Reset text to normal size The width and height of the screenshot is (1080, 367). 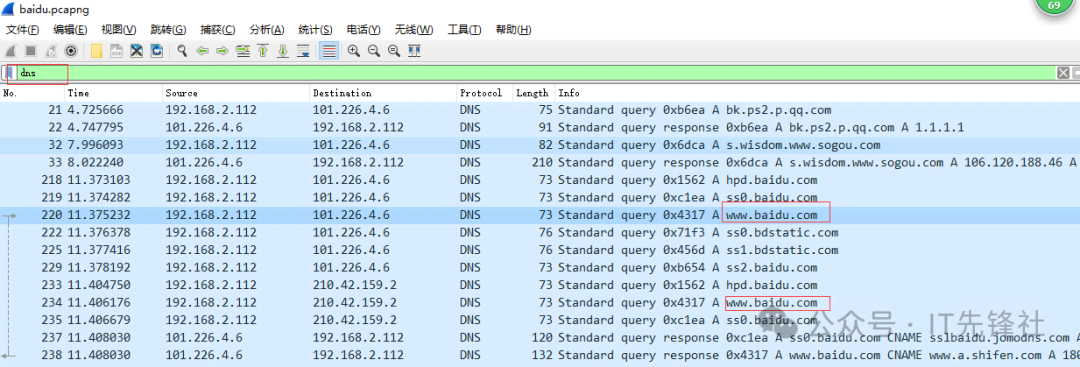click(x=394, y=51)
